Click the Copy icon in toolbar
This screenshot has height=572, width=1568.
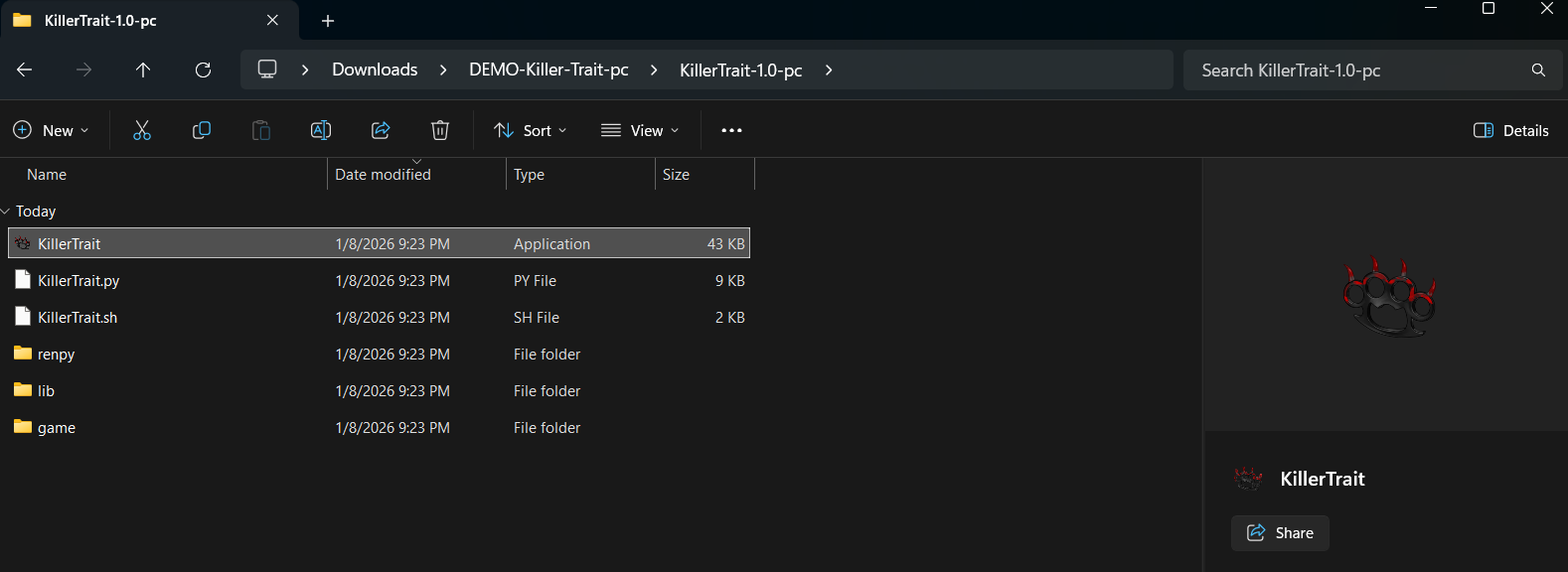[x=202, y=130]
